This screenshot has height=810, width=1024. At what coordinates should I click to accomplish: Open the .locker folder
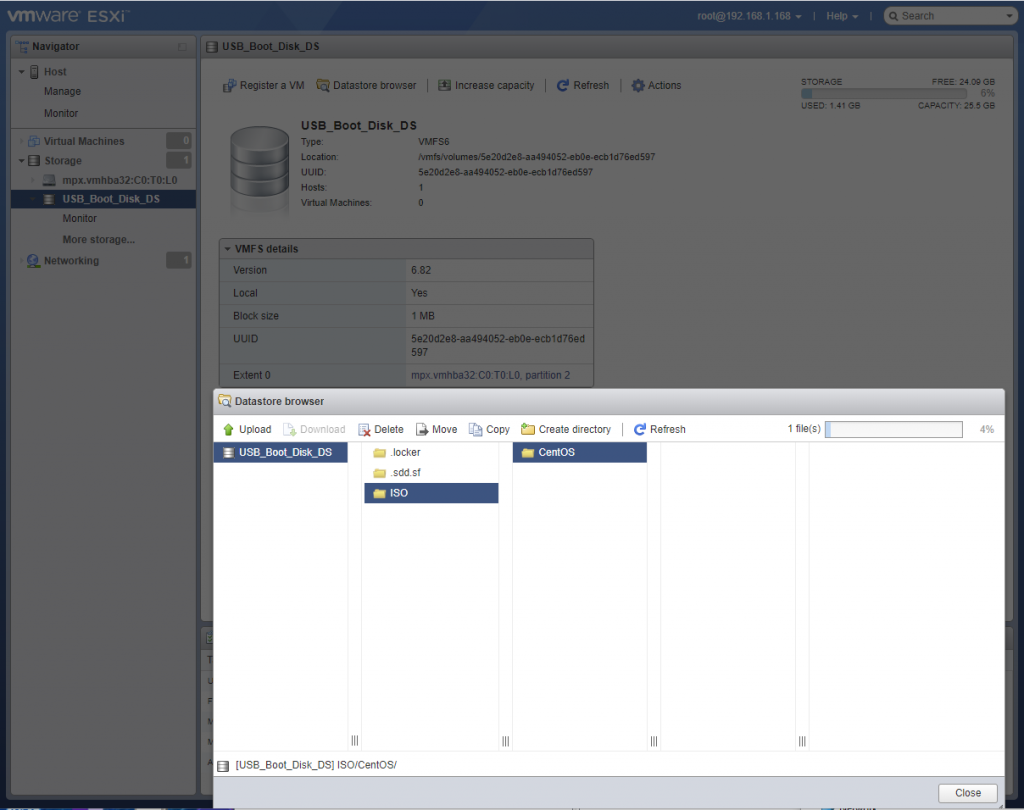405,452
